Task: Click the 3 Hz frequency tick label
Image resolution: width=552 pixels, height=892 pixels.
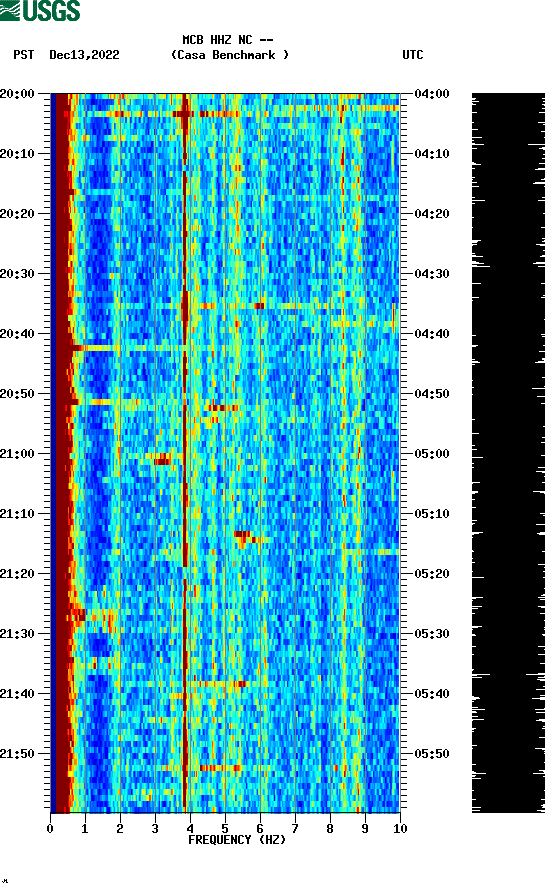Action: [x=155, y=829]
